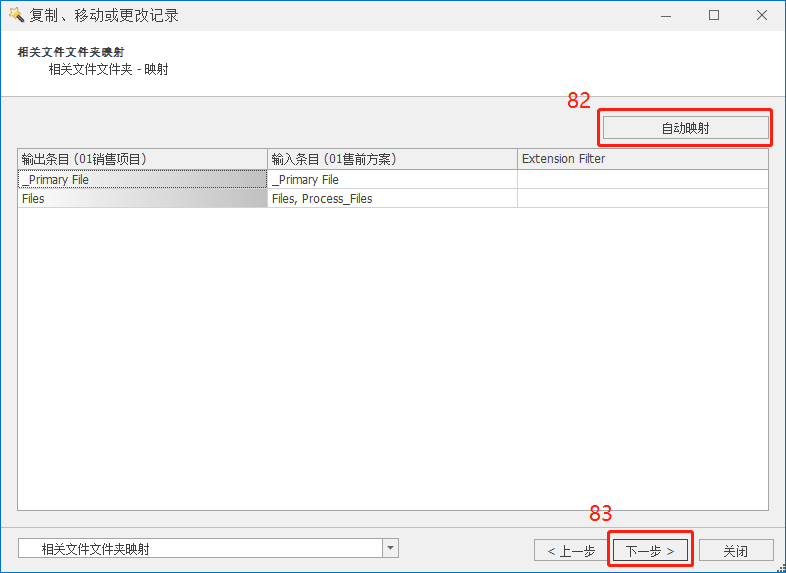Viewport: 786px width, 573px height.
Task: Go to the next step with 下一步
Action: pos(650,550)
